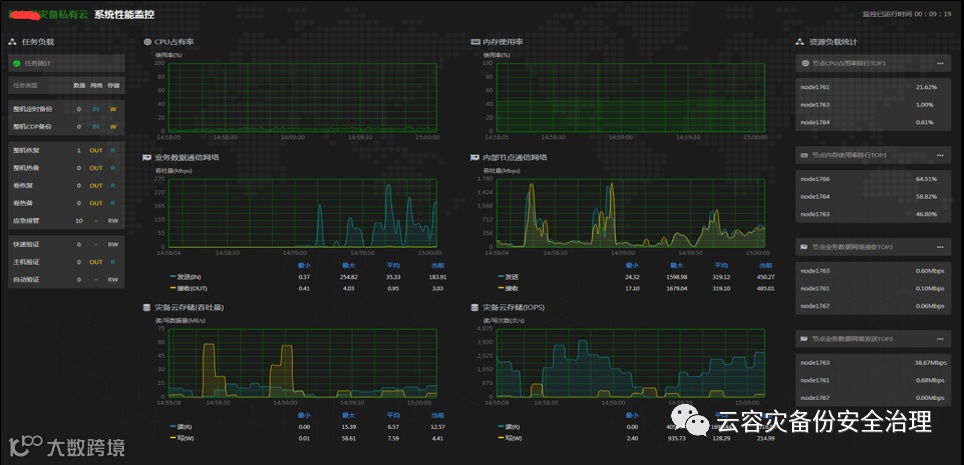The image size is (964, 465).
Task: Select the 整机定时备份 task row
Action: [x=66, y=109]
